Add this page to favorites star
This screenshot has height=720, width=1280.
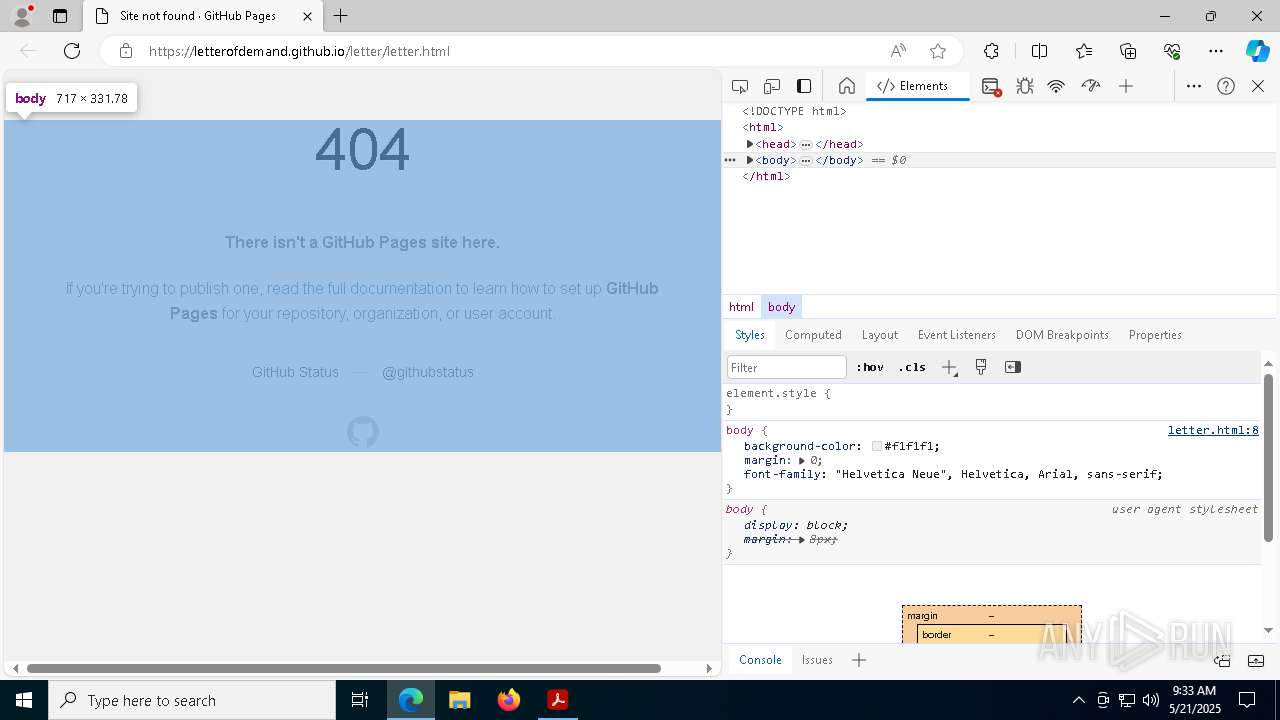[938, 51]
